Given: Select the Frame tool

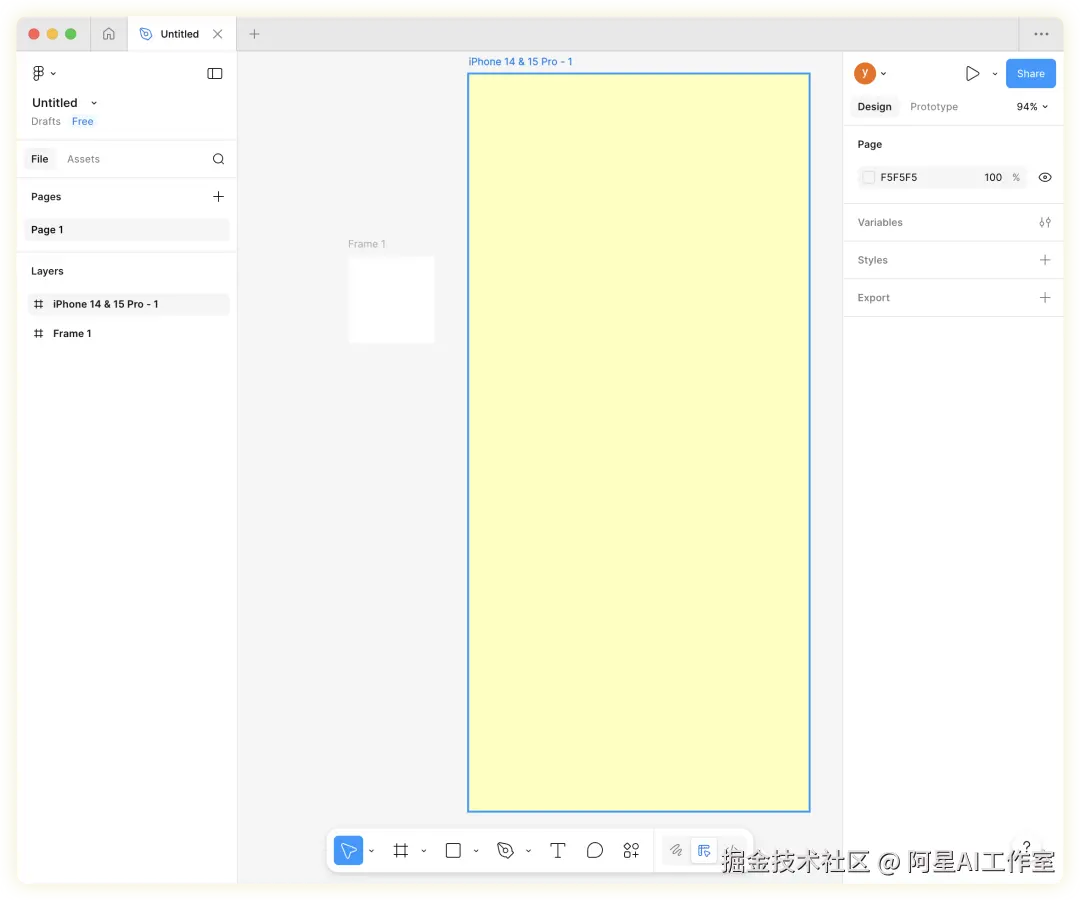Looking at the screenshot, I should [x=401, y=851].
